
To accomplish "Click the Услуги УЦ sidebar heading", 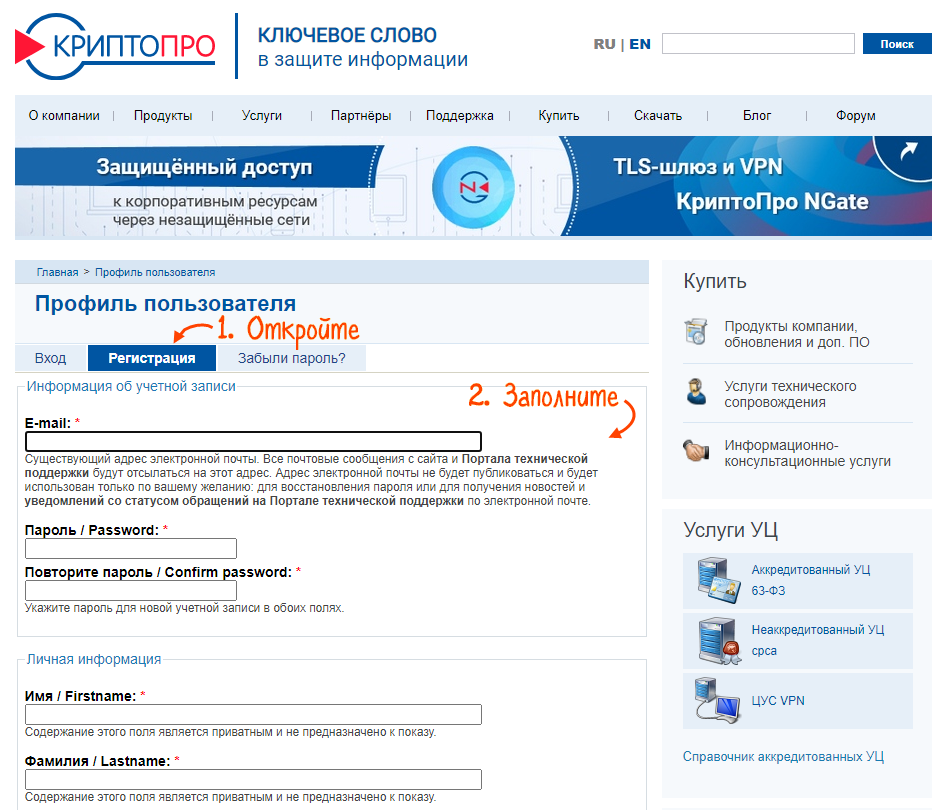I will tap(730, 530).
